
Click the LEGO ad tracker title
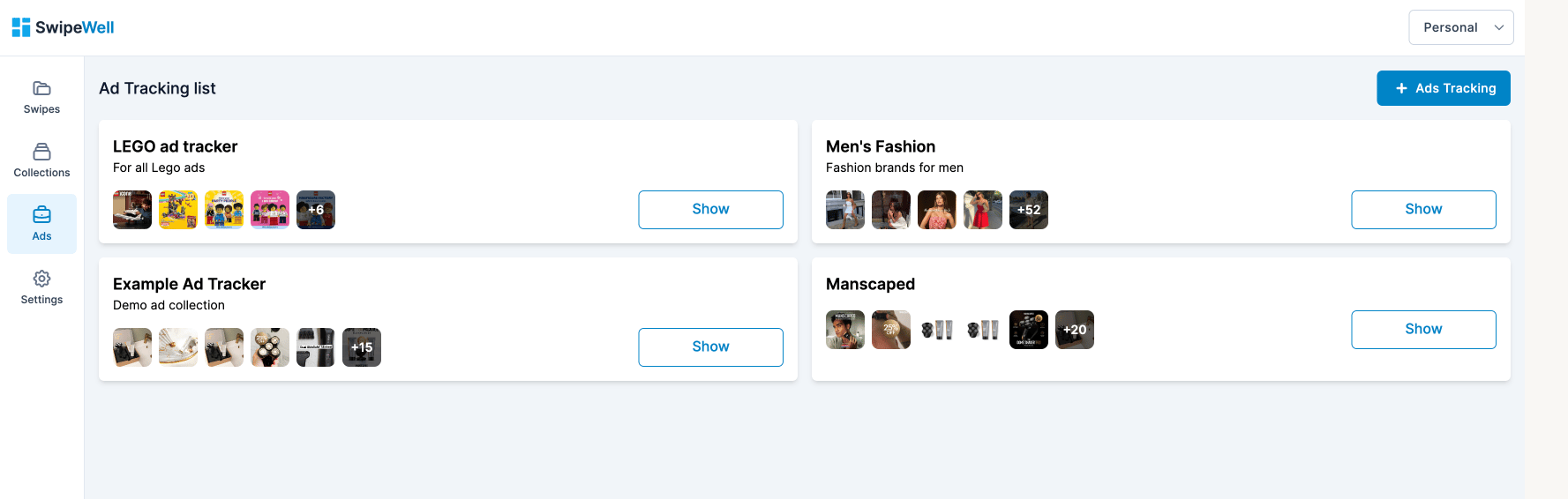tap(175, 146)
